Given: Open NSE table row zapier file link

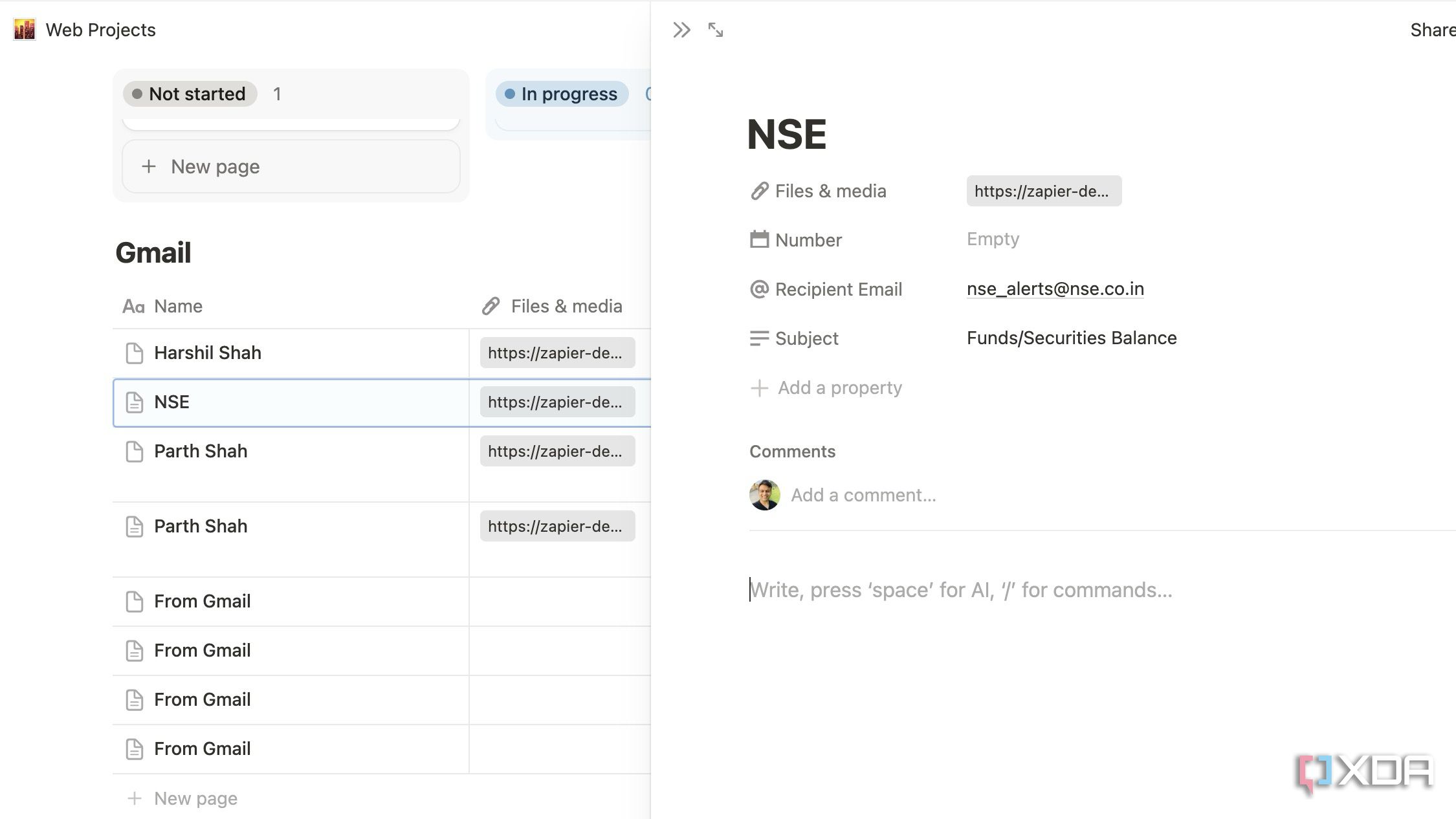Looking at the screenshot, I should [557, 402].
